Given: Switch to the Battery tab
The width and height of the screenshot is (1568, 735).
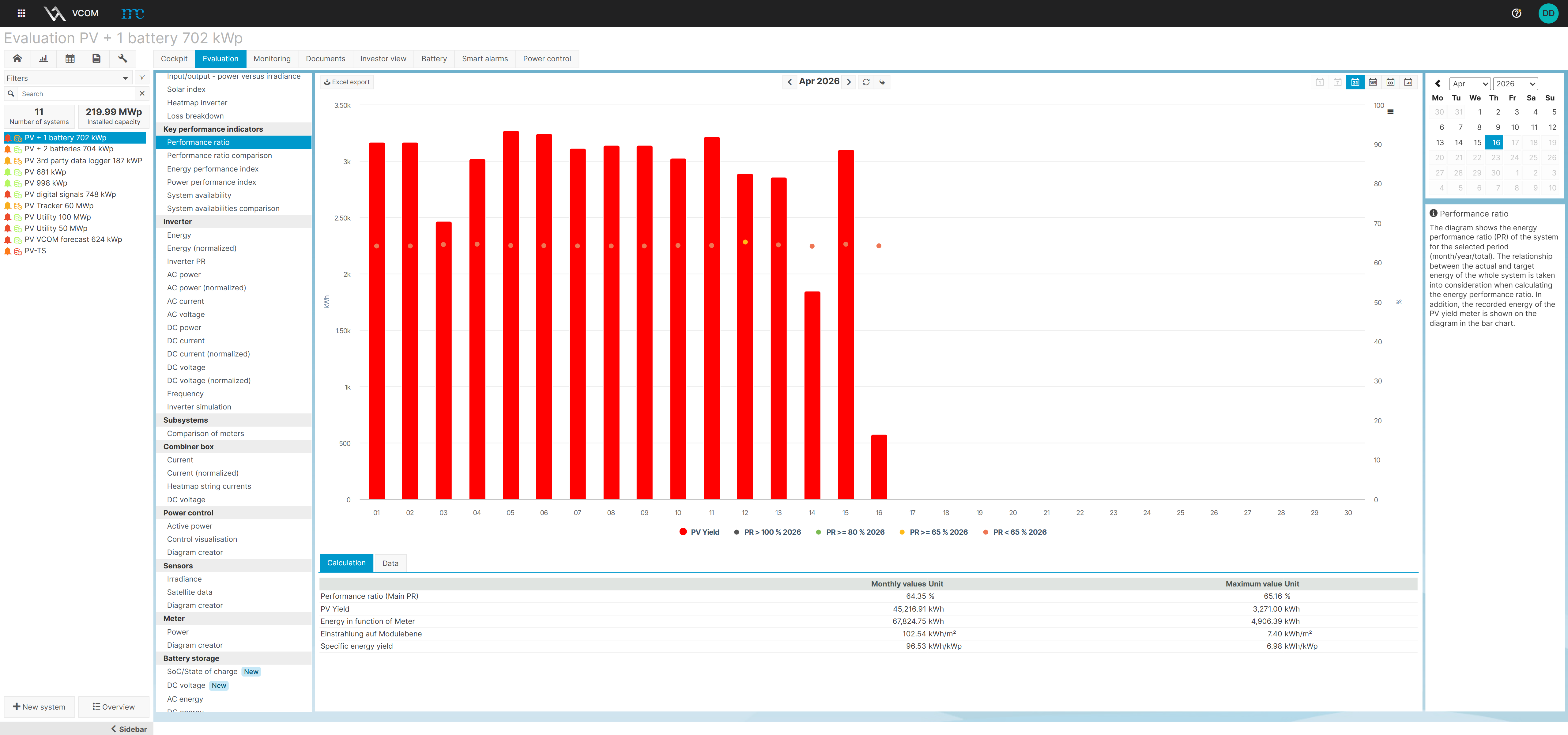Looking at the screenshot, I should 433,59.
